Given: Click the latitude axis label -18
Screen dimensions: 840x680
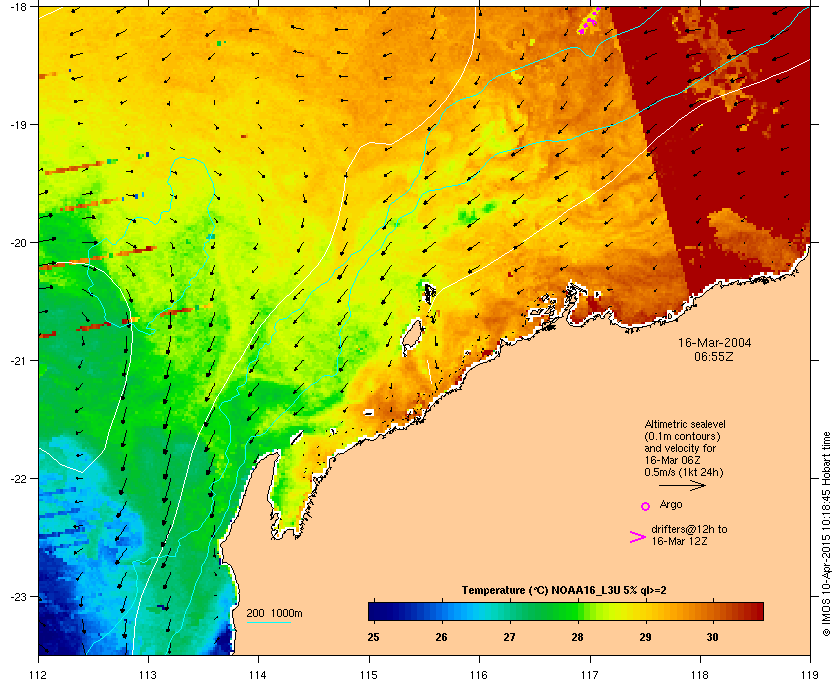Looking at the screenshot, I should tap(18, 6).
